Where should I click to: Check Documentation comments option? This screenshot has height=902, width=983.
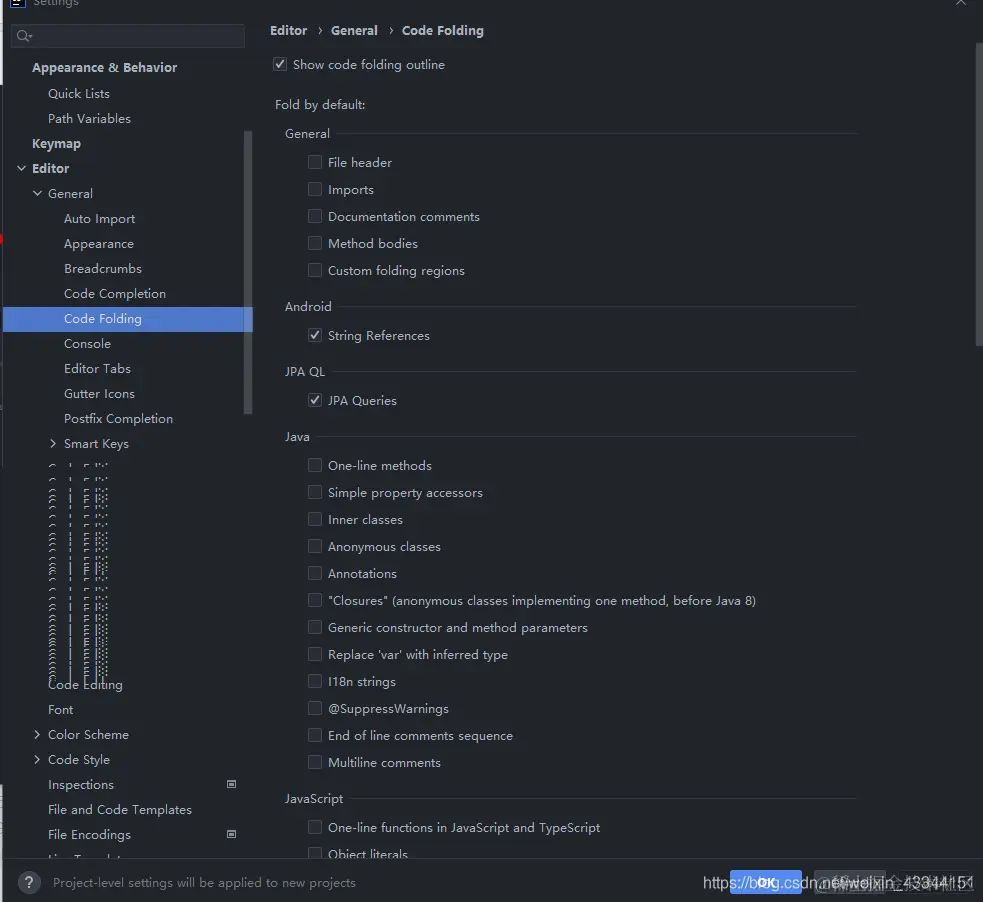click(x=315, y=216)
